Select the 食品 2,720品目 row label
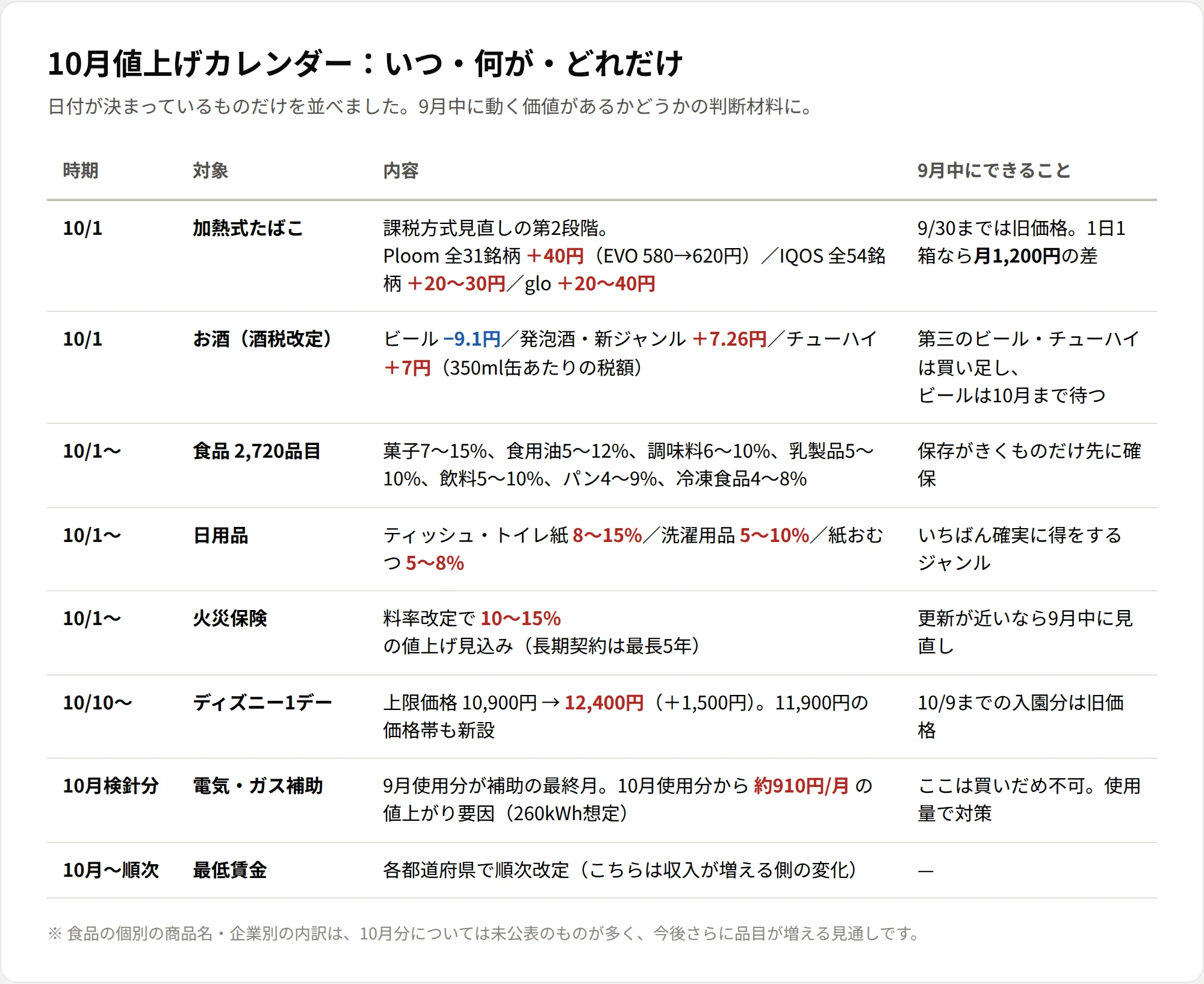1204x984 pixels. pos(256,451)
